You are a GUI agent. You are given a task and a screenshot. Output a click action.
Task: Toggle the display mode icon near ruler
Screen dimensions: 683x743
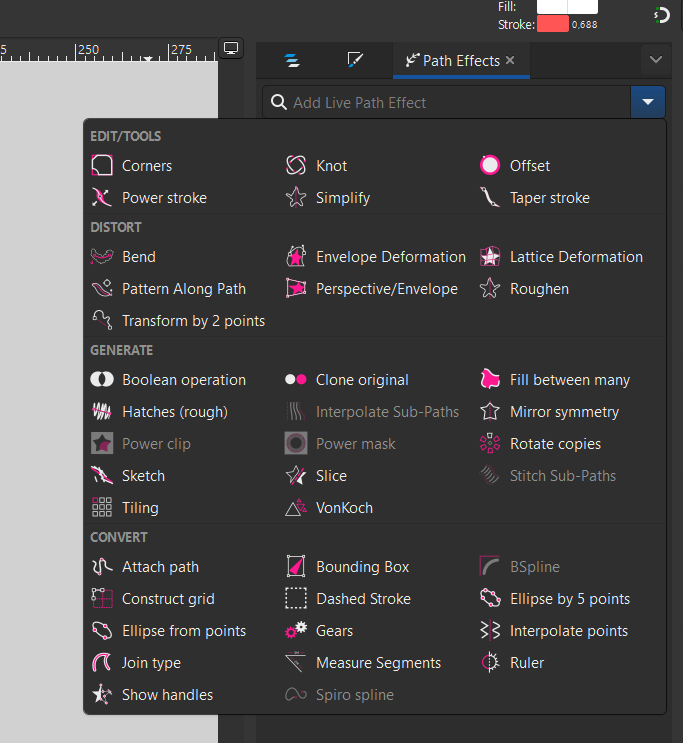pyautogui.click(x=231, y=48)
